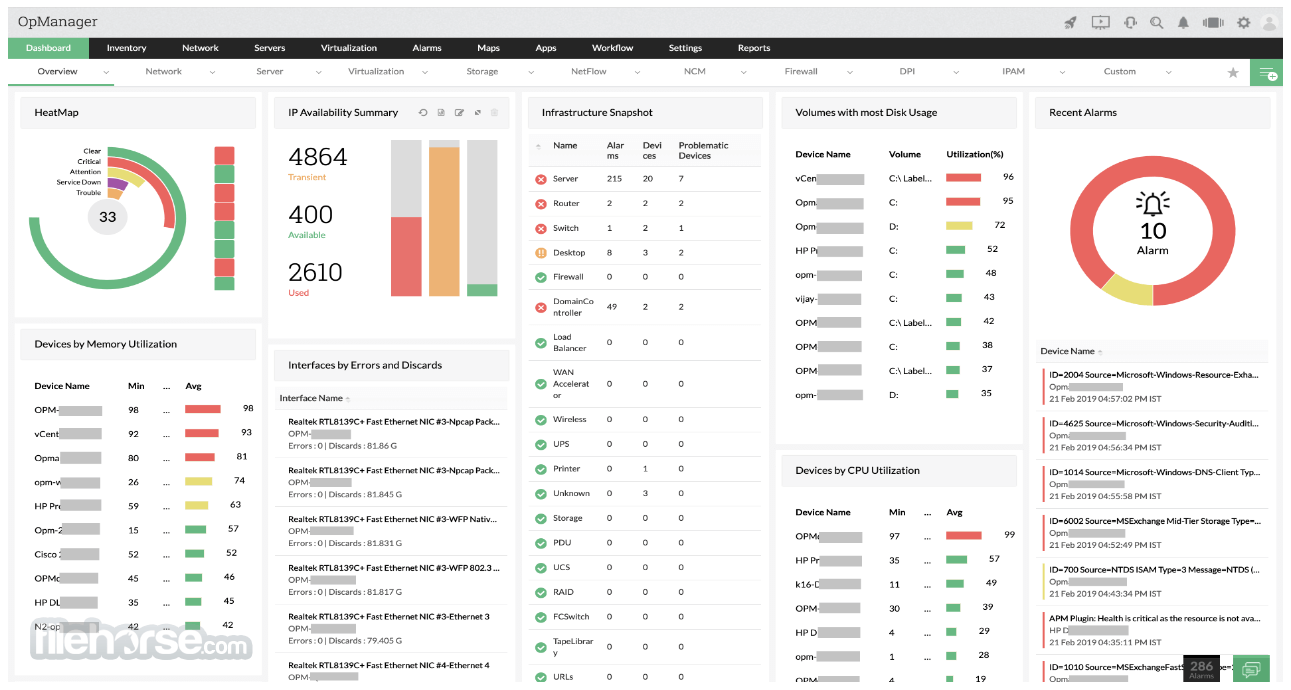Expand the Overview tab dropdown chevron
Image resolution: width=1291 pixels, height=690 pixels.
(104, 72)
